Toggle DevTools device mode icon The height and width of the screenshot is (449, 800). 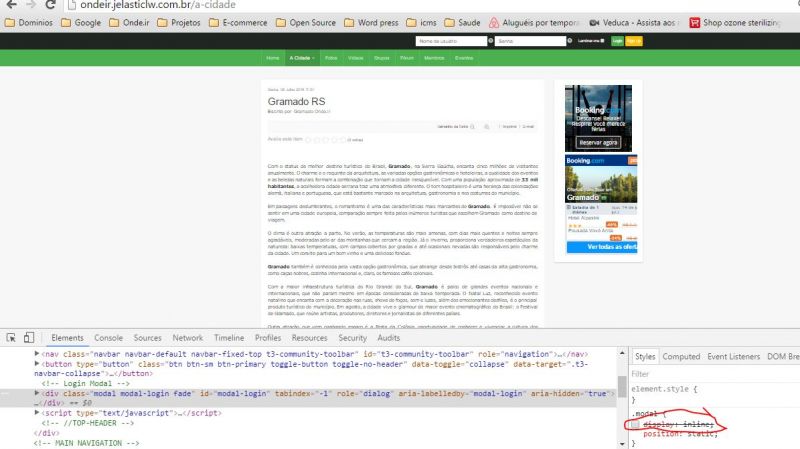(x=29, y=338)
